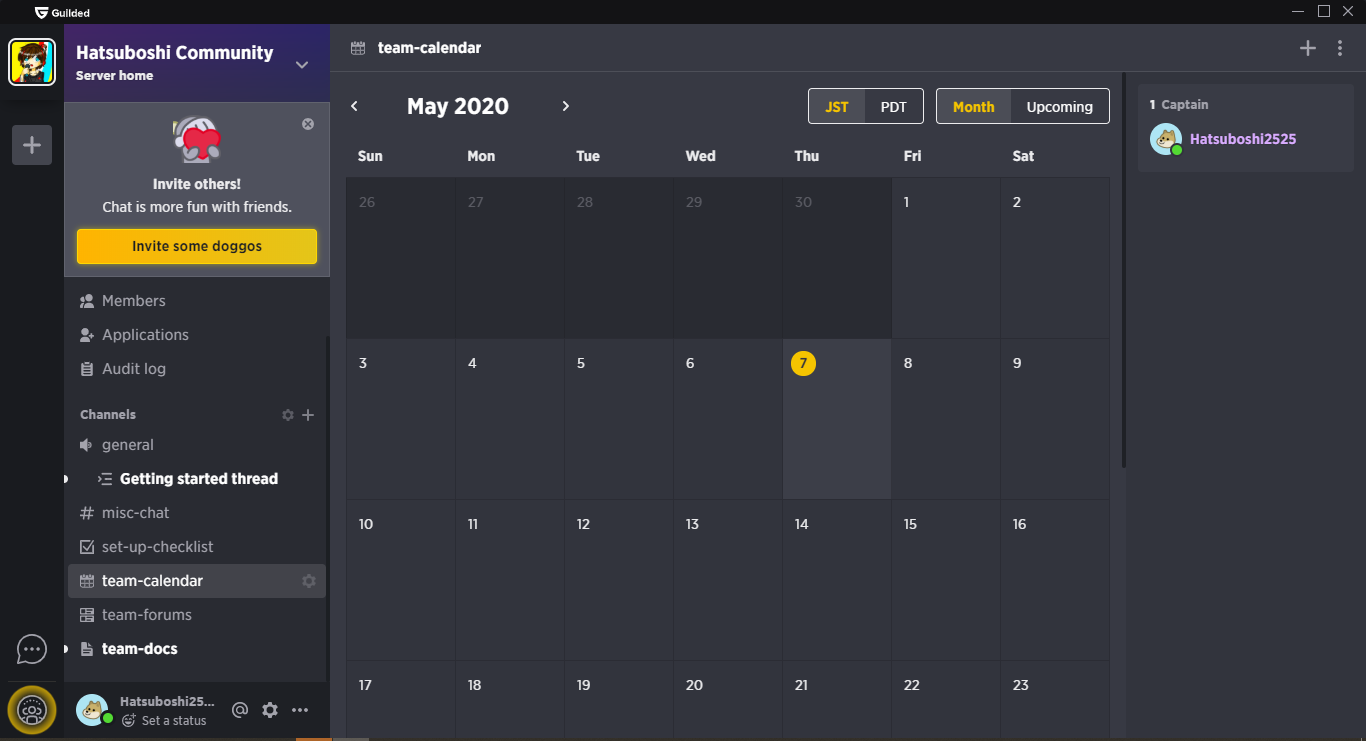Viewport: 1366px width, 741px height.
Task: Click status emoji icon beside Set a status
Action: click(128, 721)
